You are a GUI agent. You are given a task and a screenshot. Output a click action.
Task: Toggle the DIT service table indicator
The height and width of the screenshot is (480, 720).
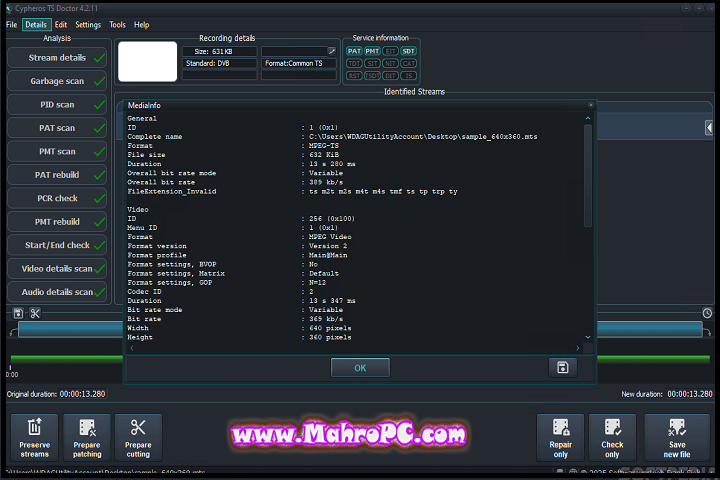point(390,76)
